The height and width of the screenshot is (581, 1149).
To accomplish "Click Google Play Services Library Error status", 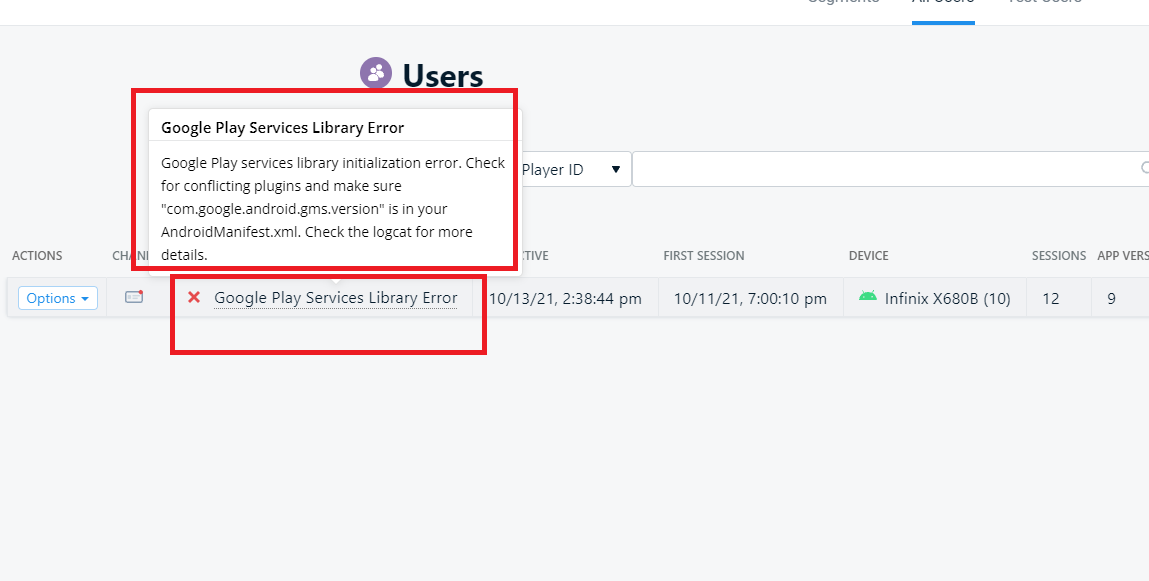I will click(336, 298).
